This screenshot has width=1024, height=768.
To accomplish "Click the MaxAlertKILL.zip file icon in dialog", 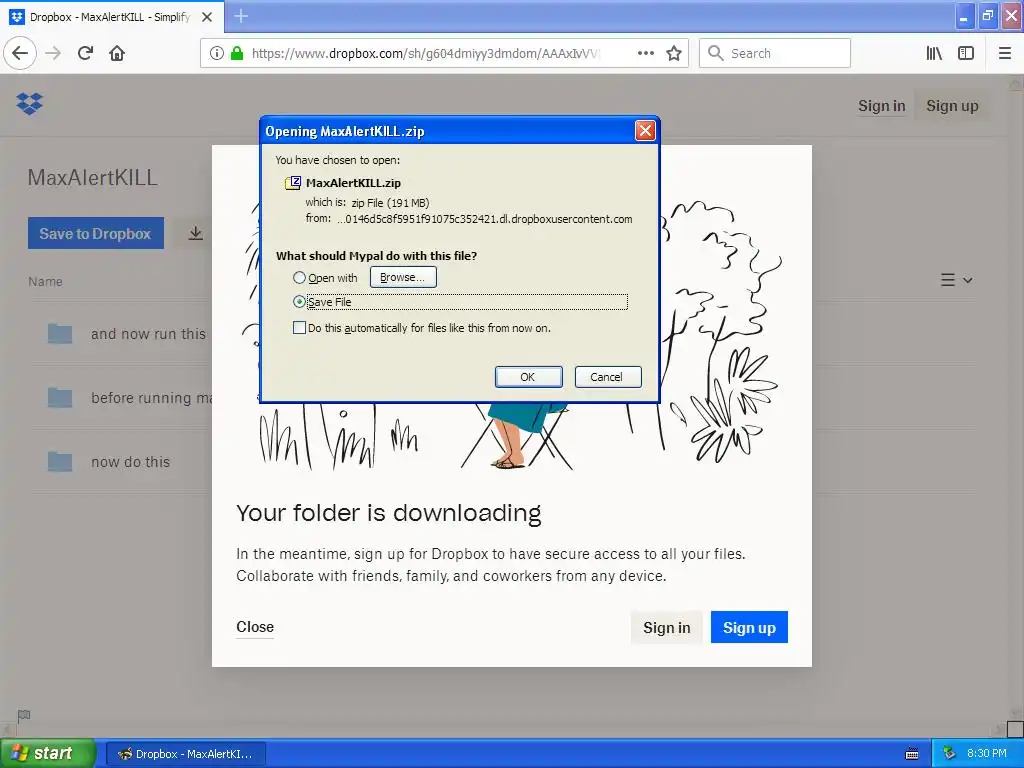I will [293, 183].
